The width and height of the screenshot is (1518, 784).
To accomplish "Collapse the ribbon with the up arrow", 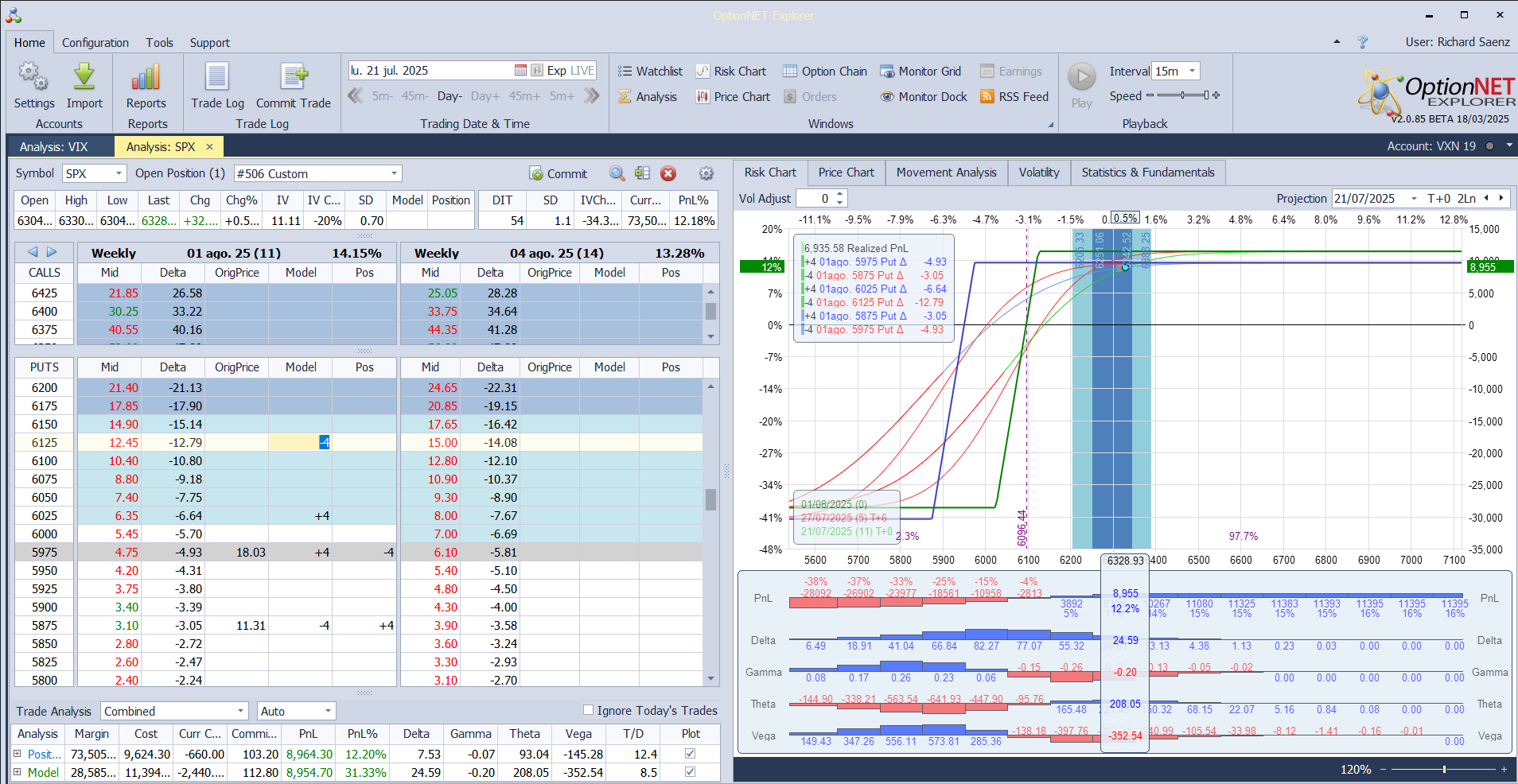I will 1337,42.
